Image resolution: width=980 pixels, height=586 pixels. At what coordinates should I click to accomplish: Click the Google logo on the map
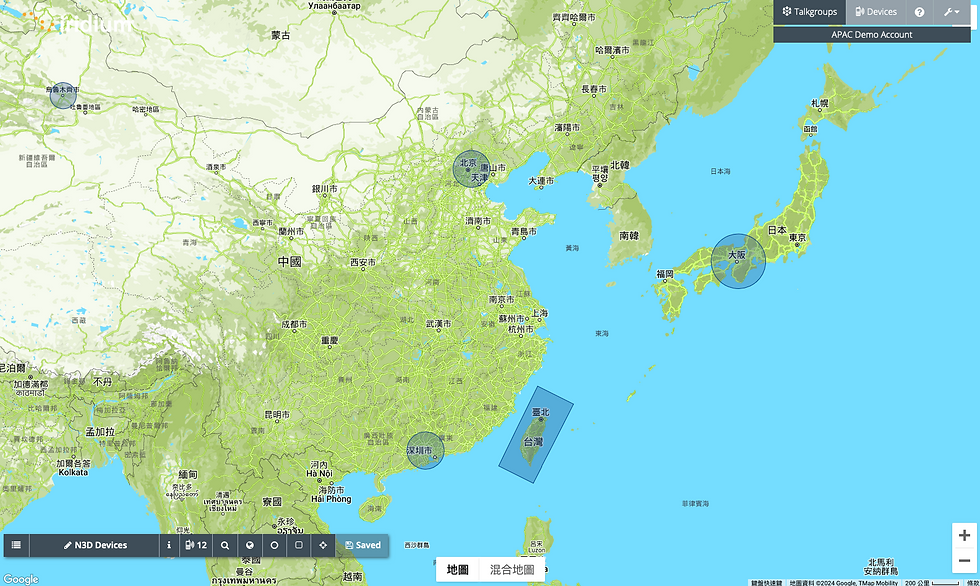pos(21,579)
